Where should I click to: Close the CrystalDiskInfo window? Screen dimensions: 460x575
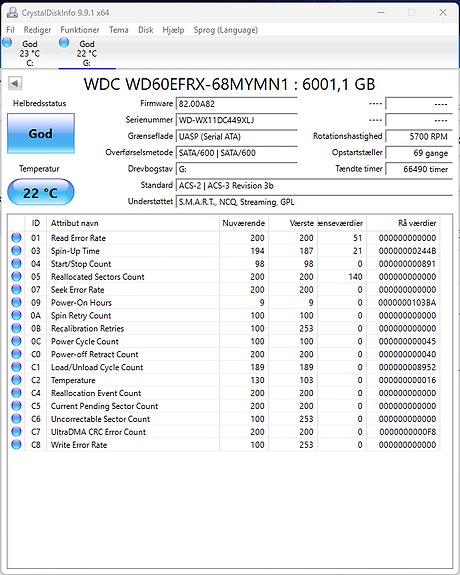[x=443, y=12]
